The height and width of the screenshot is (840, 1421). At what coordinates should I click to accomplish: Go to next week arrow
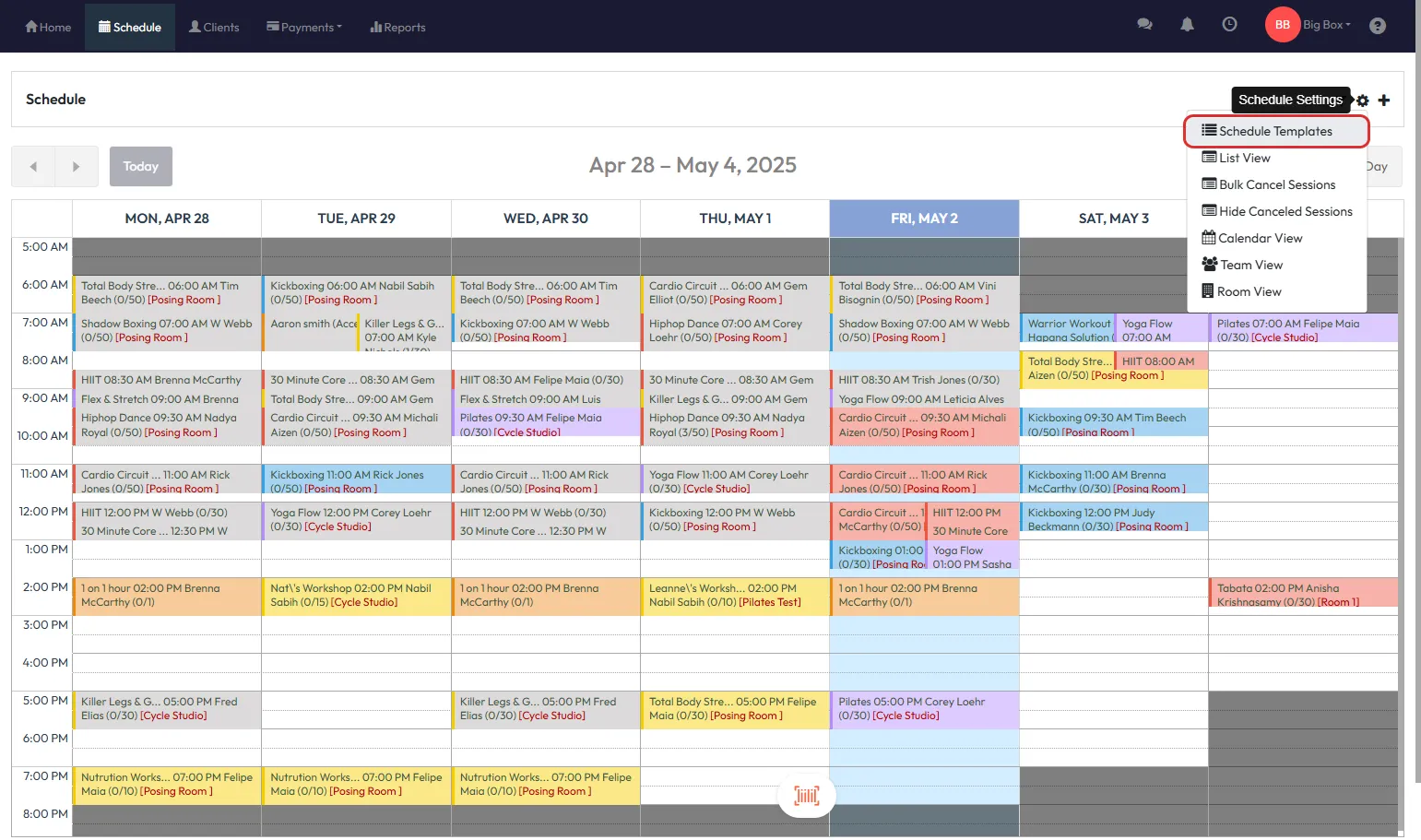[76, 167]
